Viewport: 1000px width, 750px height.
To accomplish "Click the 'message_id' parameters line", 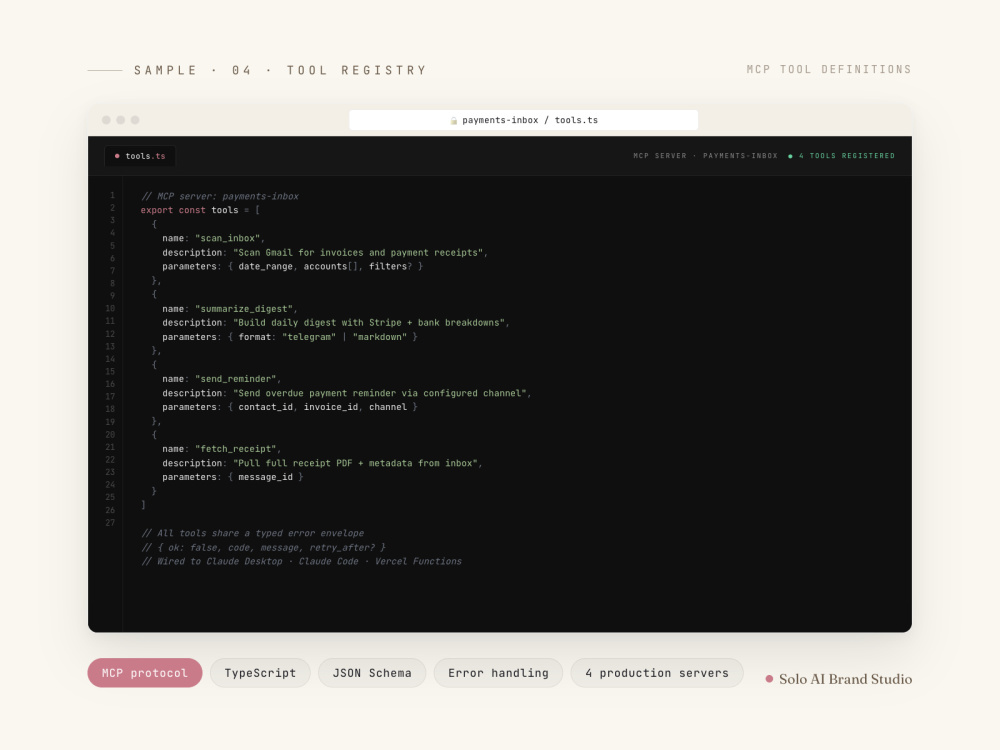I will click(x=233, y=477).
